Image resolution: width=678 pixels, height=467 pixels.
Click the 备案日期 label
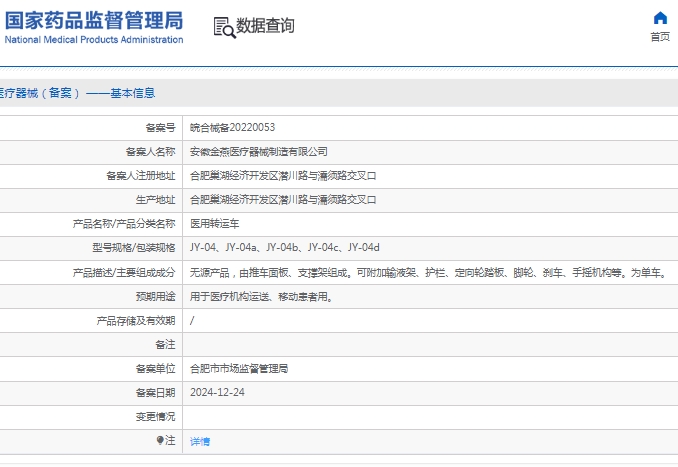coord(155,393)
